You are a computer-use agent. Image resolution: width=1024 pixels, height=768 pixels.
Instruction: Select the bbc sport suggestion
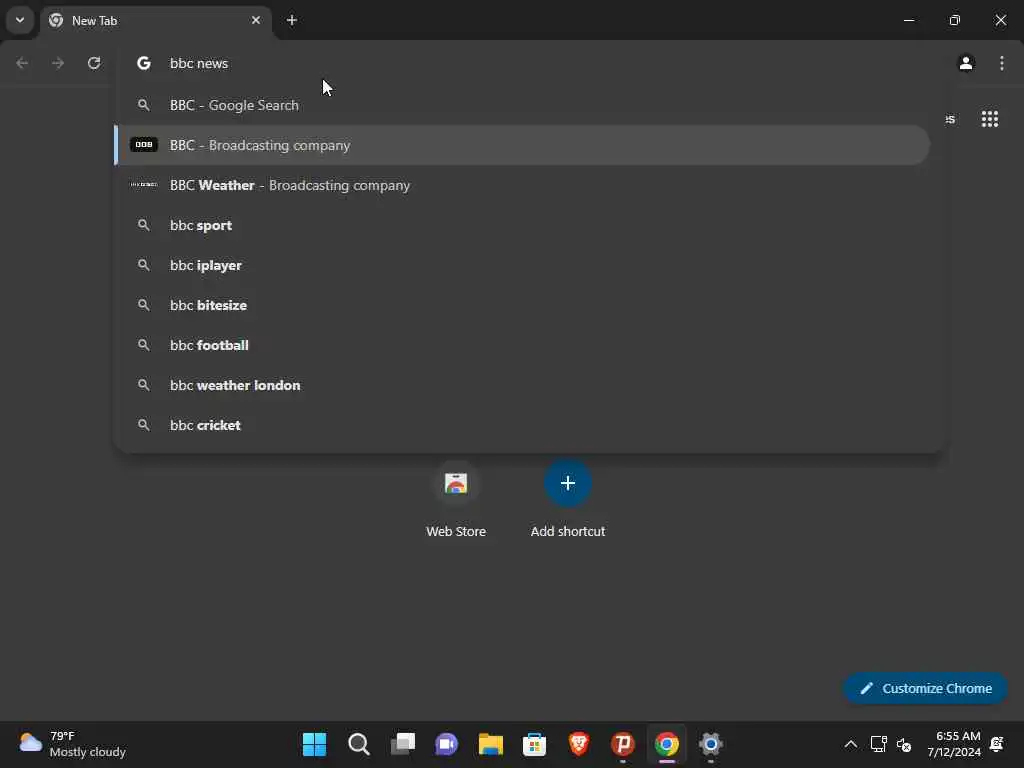click(x=522, y=225)
